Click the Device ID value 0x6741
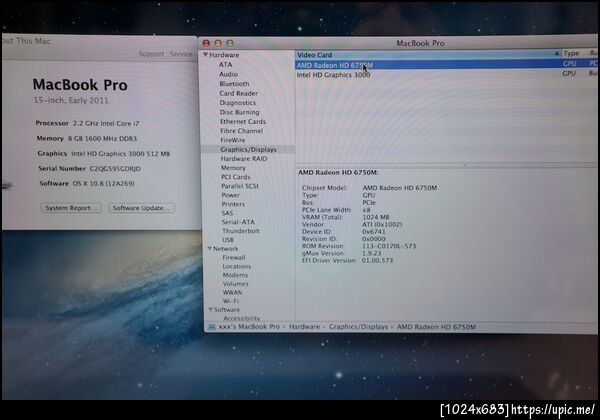 (x=374, y=231)
